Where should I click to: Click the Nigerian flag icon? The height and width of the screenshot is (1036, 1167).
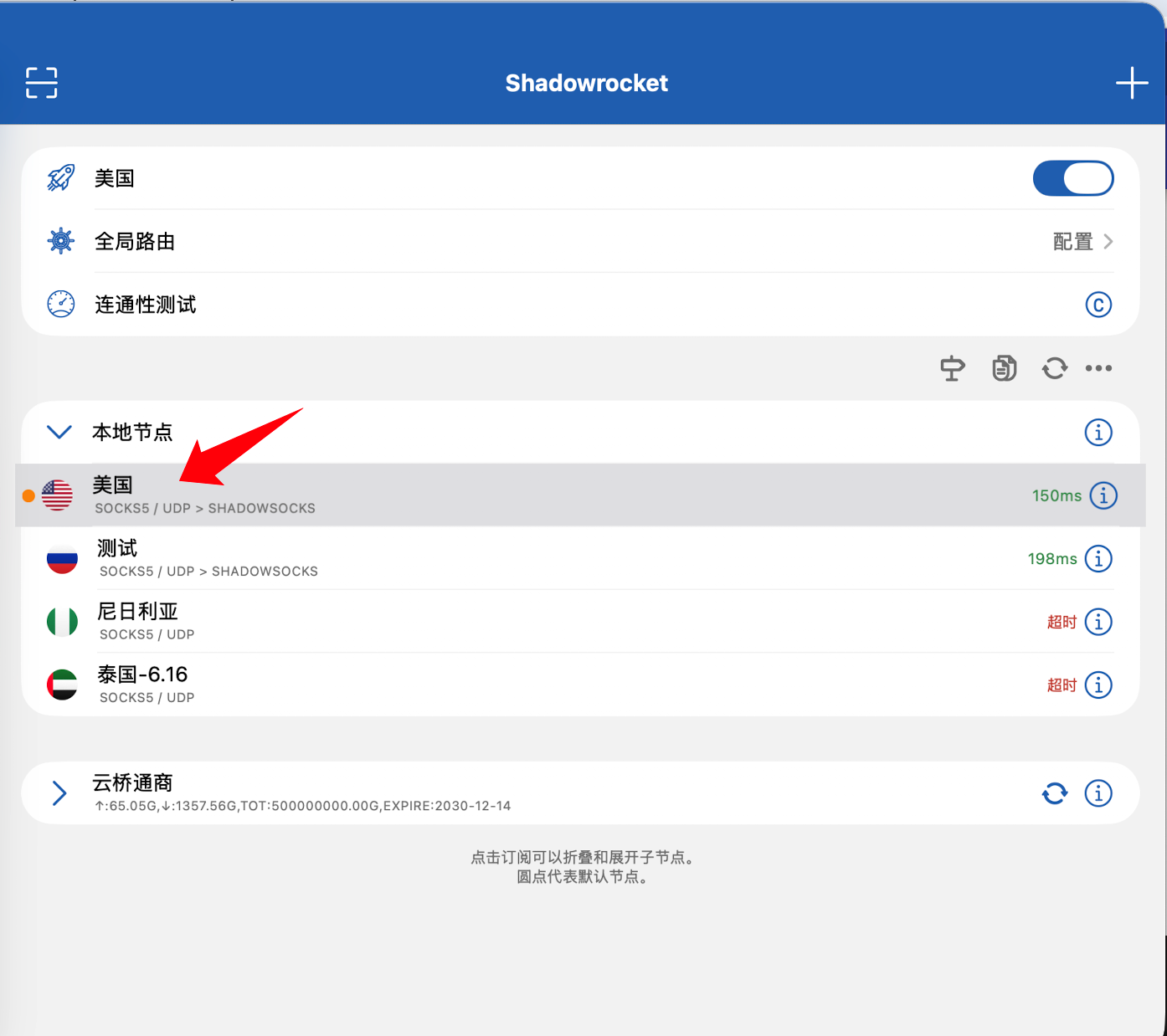point(62,622)
